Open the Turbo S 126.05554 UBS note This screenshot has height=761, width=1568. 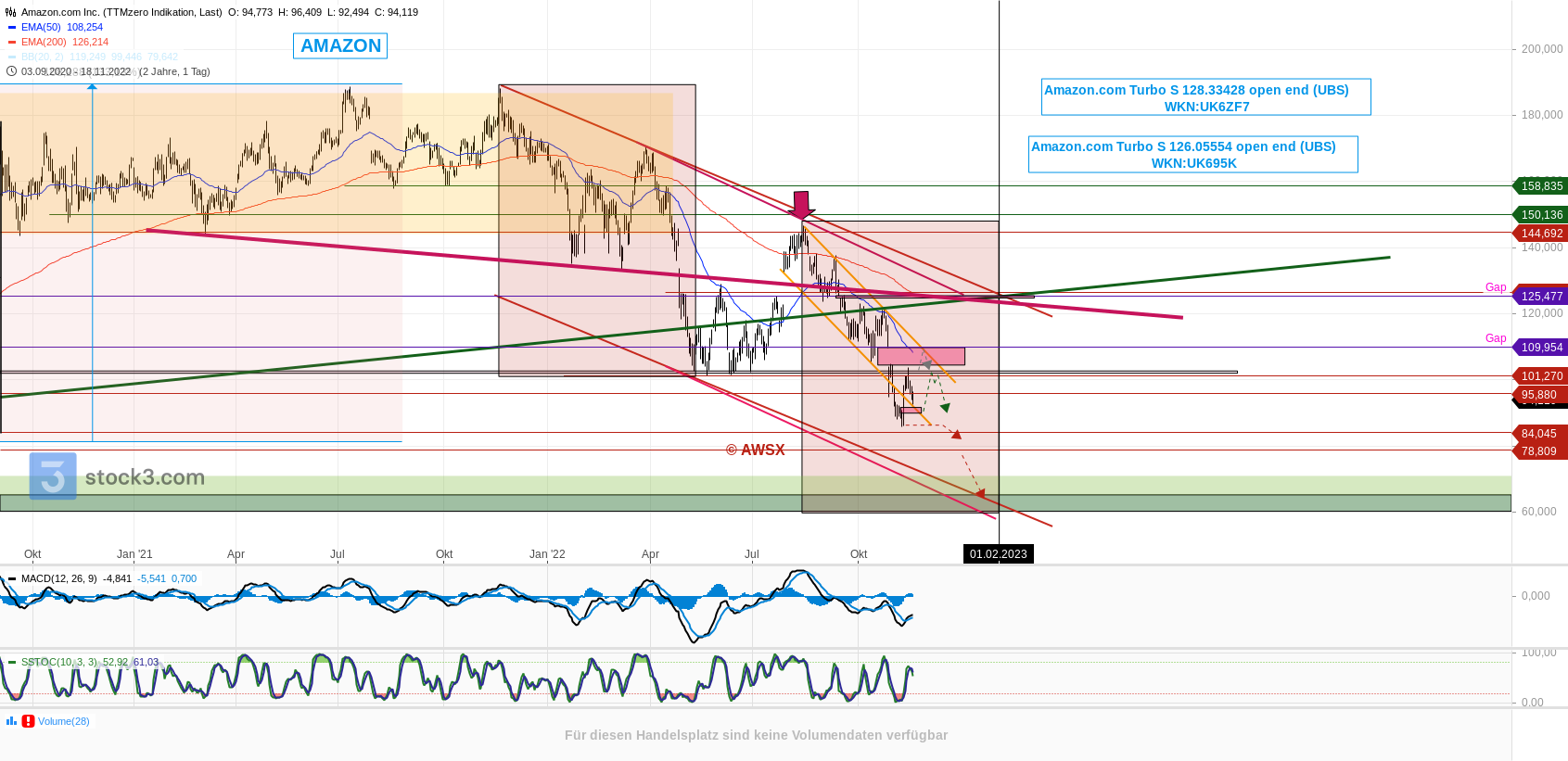pyautogui.click(x=1193, y=154)
